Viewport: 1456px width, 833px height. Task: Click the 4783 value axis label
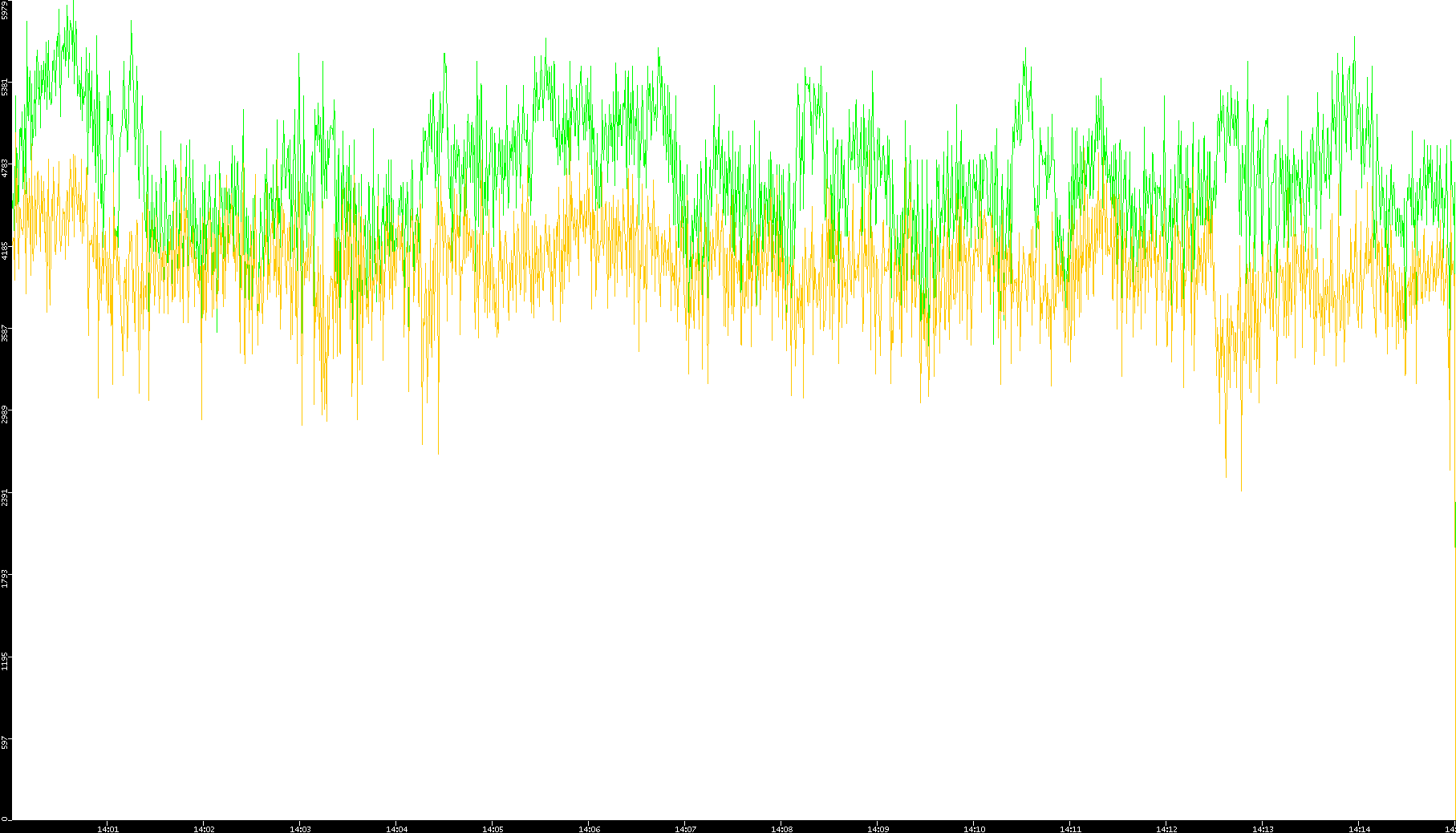pos(6,168)
